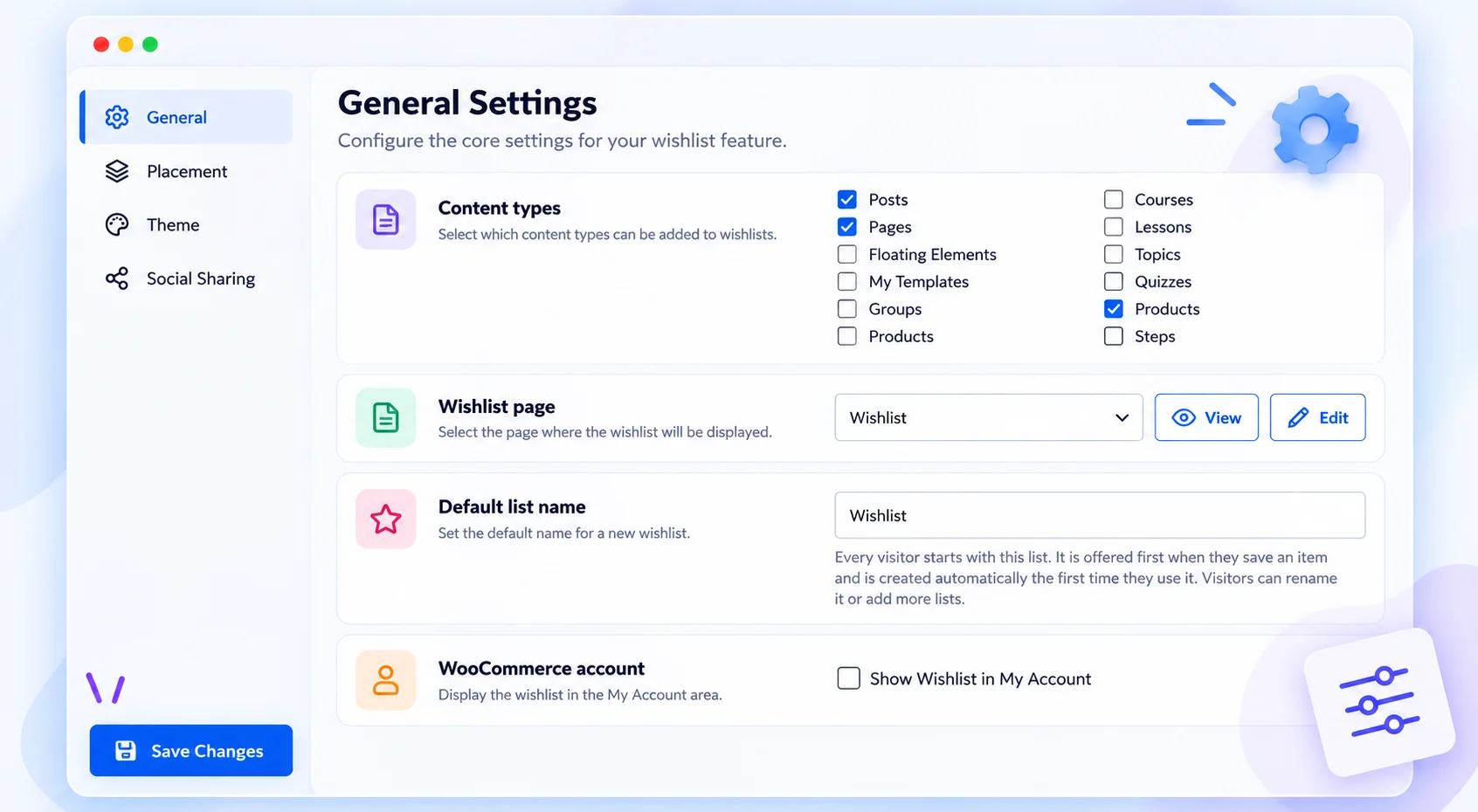Viewport: 1478px width, 812px height.
Task: Open the Wishlist page dropdown
Action: click(x=989, y=417)
